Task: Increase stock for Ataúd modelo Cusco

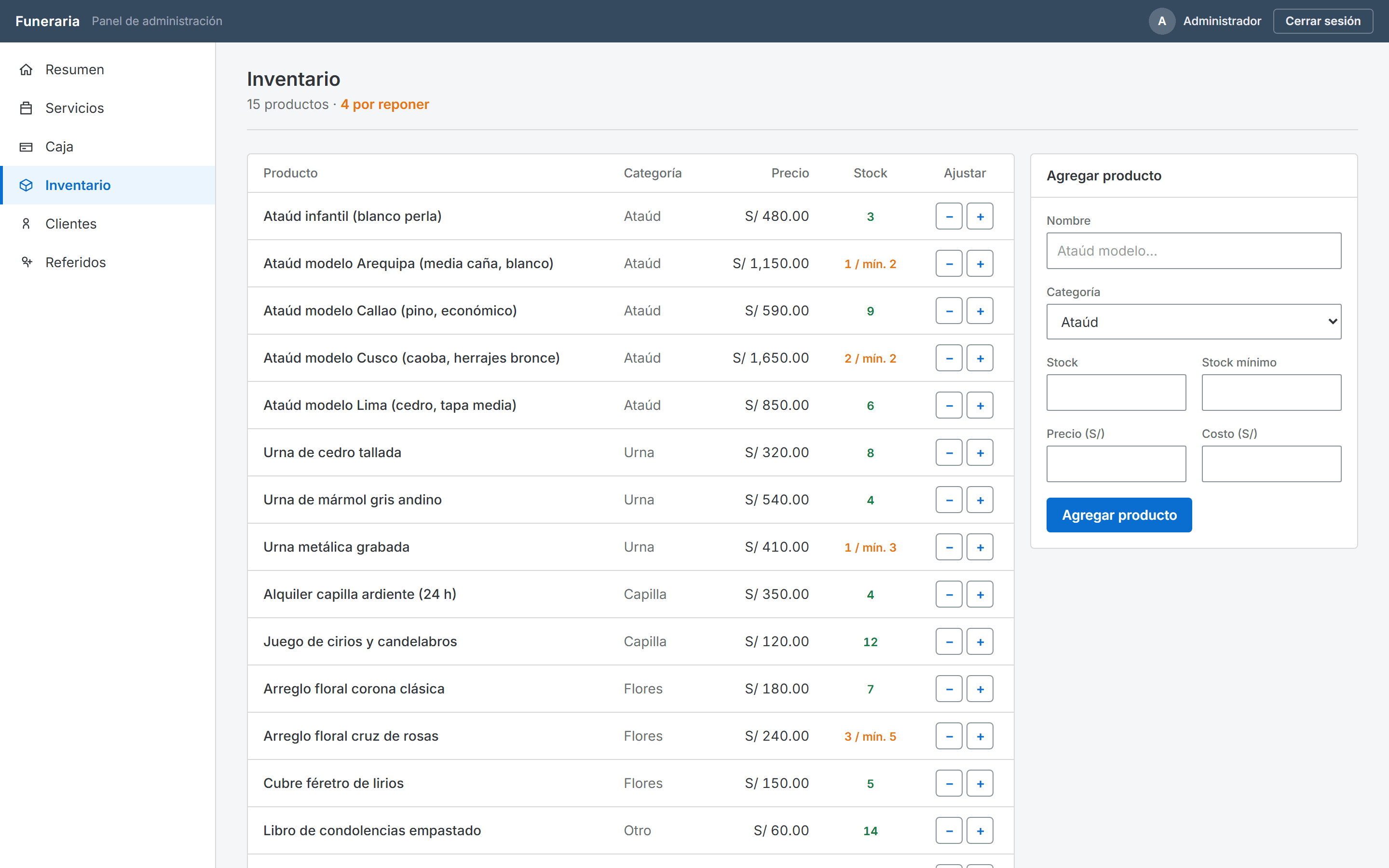Action: tap(980, 358)
